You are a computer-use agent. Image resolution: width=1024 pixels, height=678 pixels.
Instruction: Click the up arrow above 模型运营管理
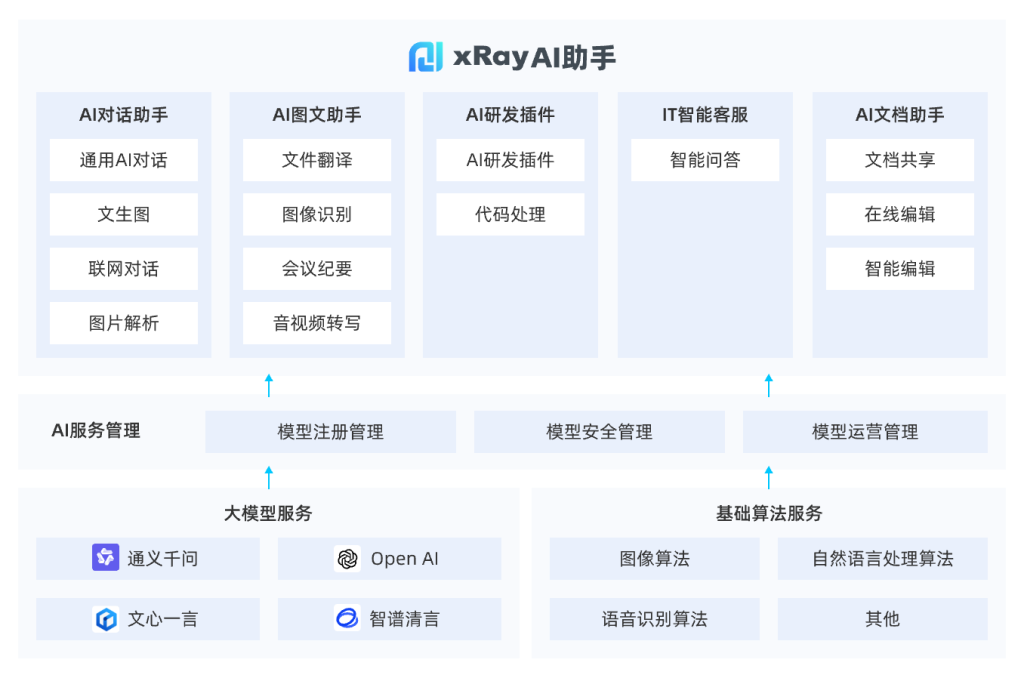pos(768,385)
